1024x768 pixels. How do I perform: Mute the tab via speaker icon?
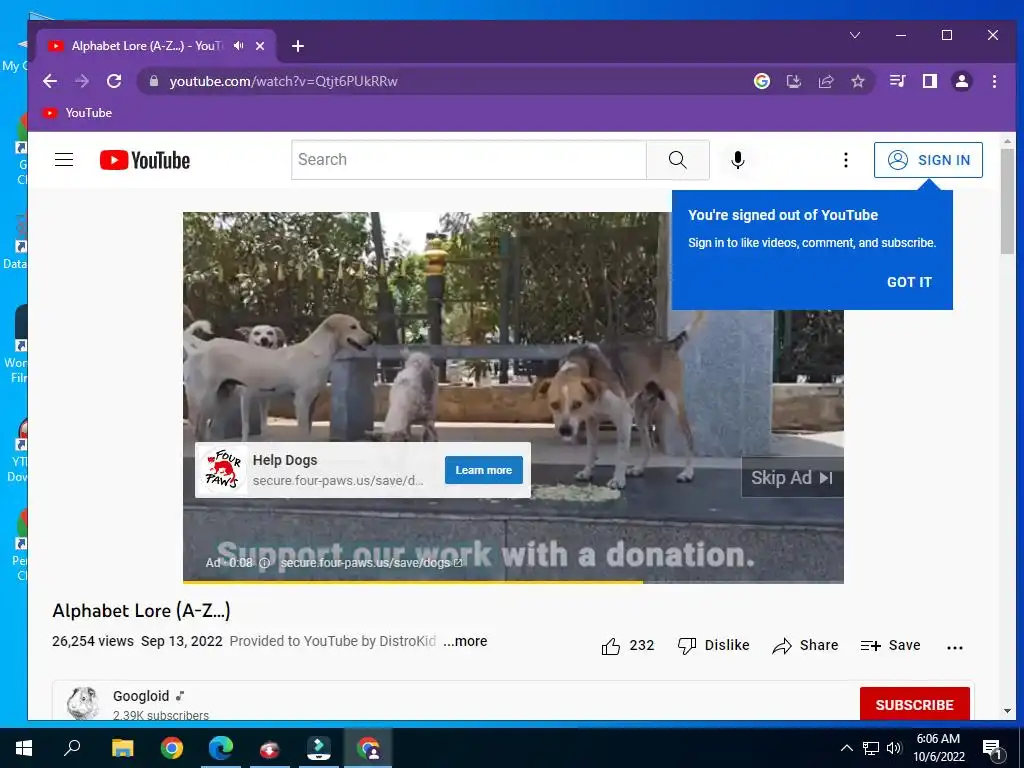pos(239,46)
